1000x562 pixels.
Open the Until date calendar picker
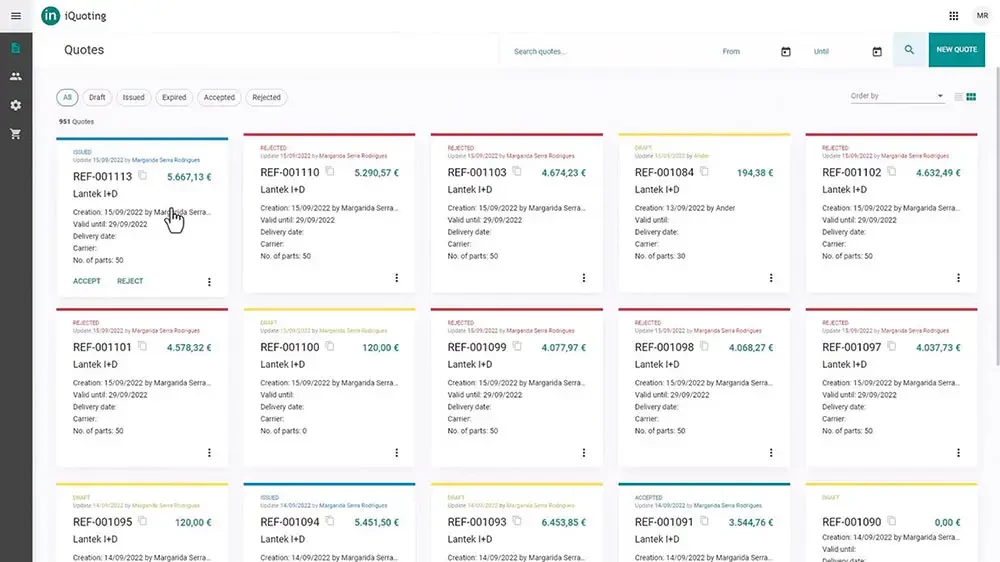[x=877, y=52]
